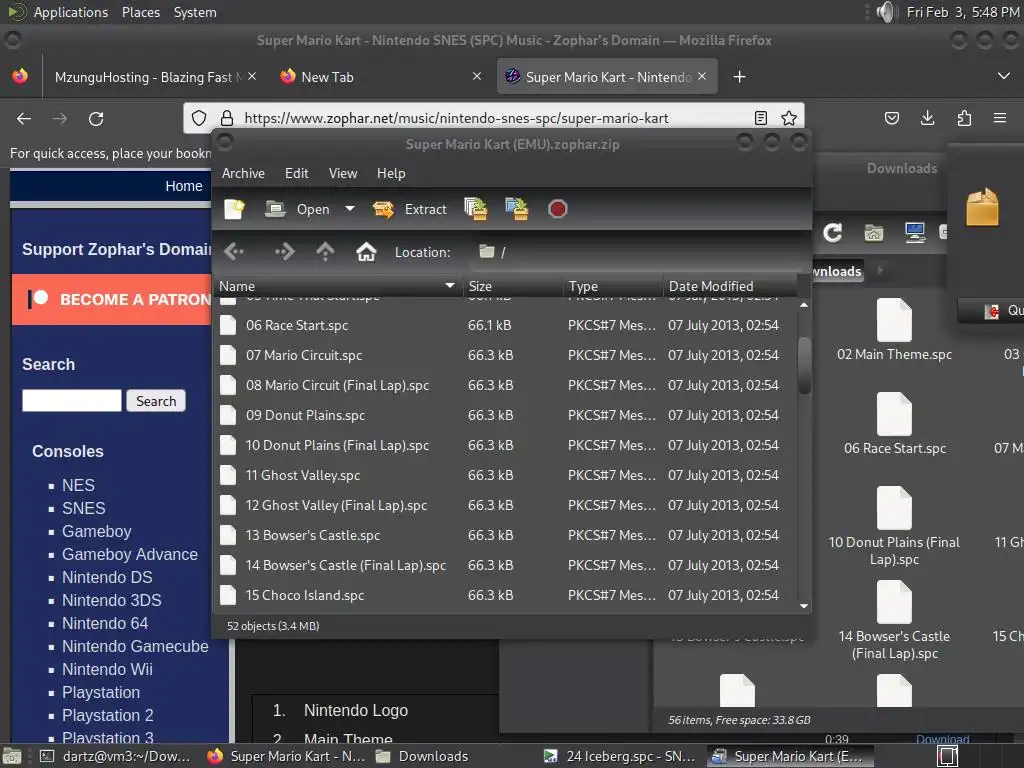Close the Super Mario Kart tab
This screenshot has height=768, width=1024.
(702, 76)
